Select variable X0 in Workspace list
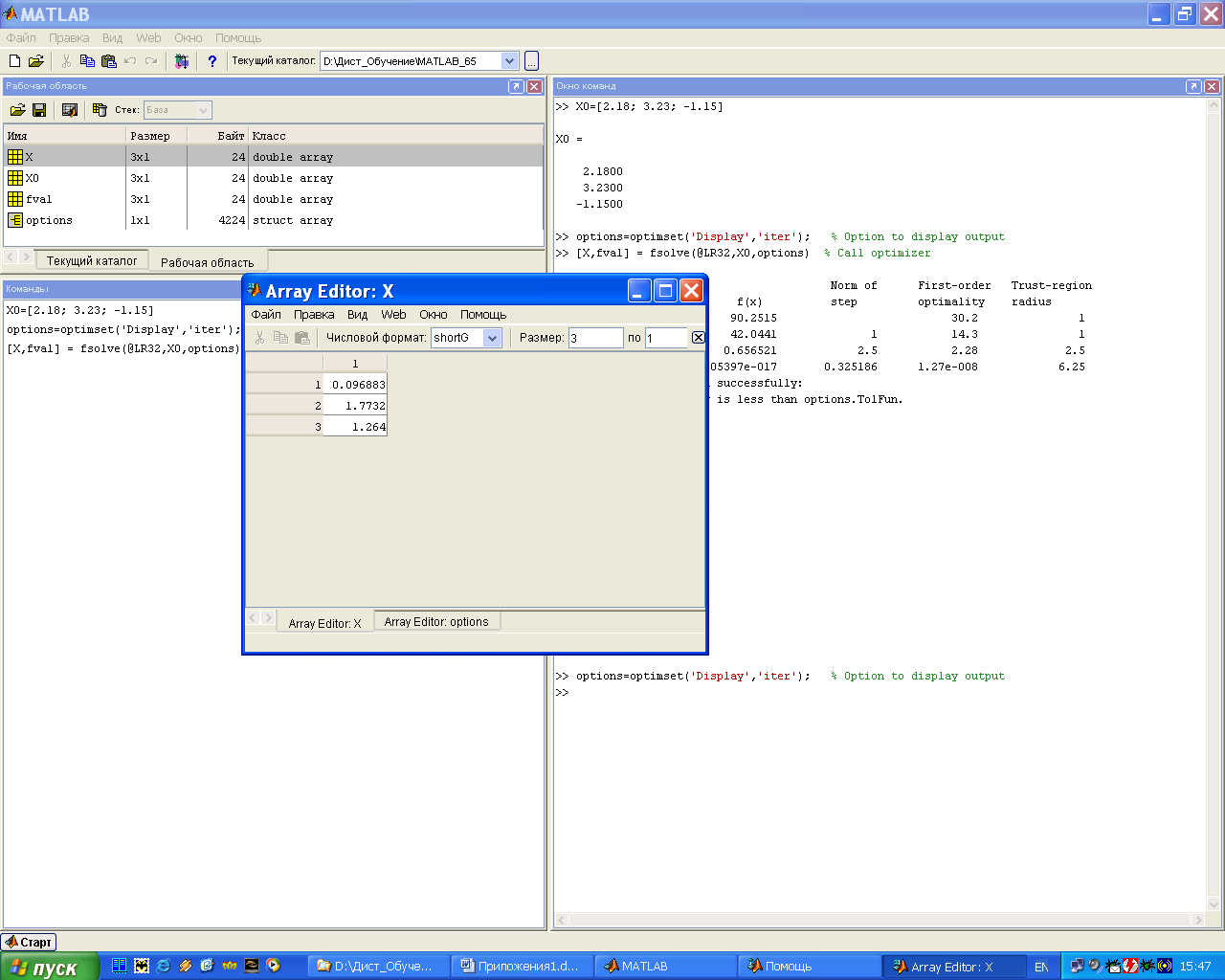The height and width of the screenshot is (980, 1225). (x=273, y=178)
